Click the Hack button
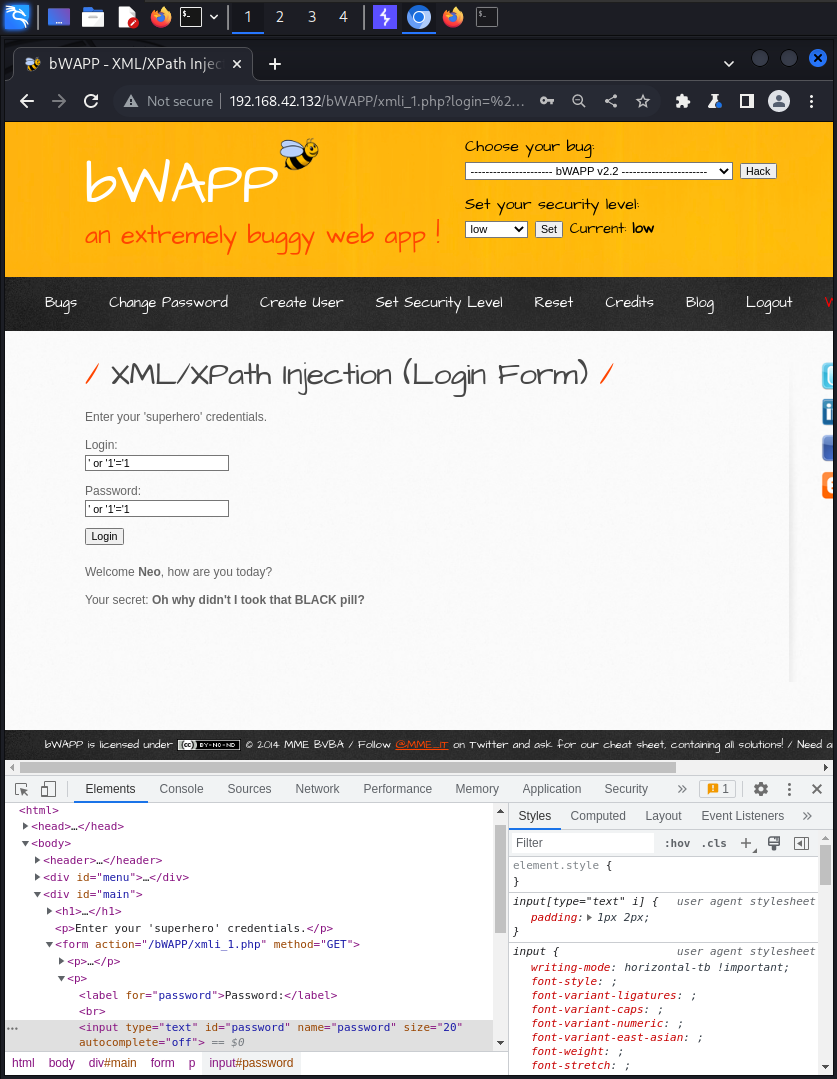 click(758, 171)
